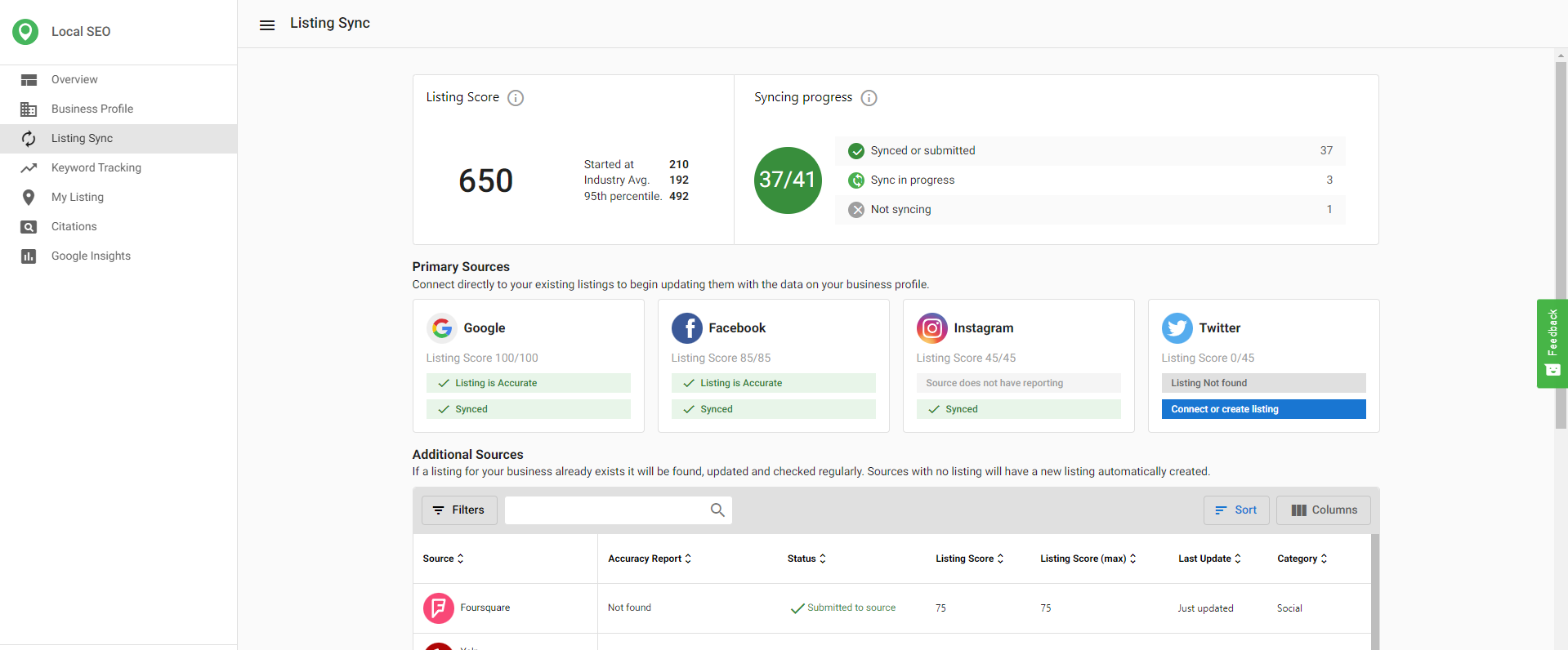This screenshot has width=1568, height=650.
Task: Sort by the Listing Score column header
Action: (x=970, y=559)
